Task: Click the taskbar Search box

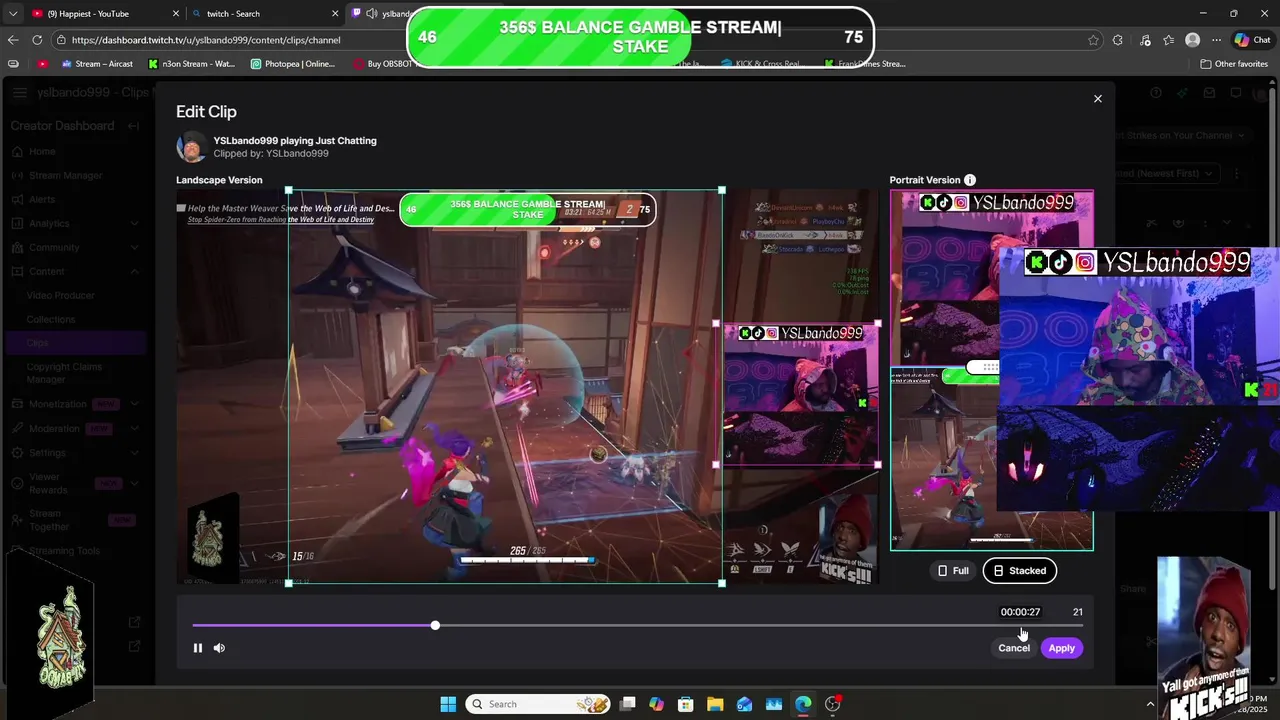Action: coord(538,704)
